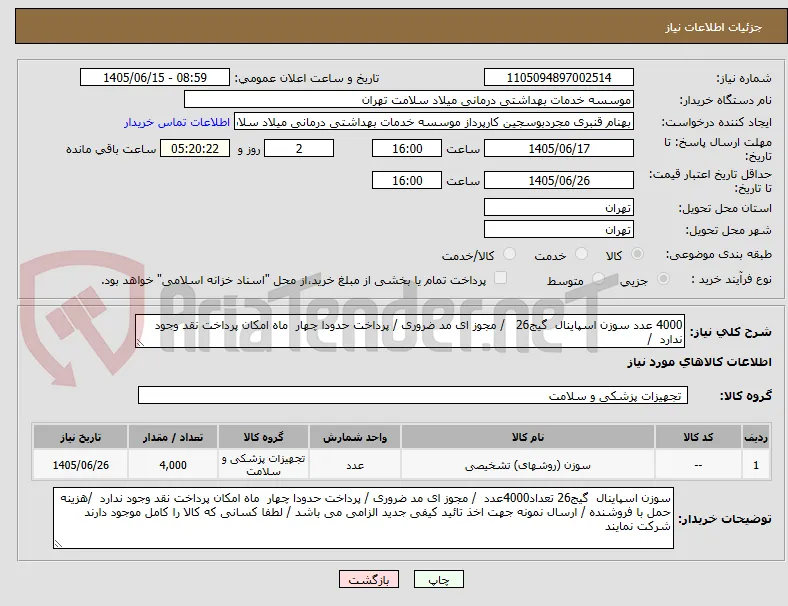Select the خدمت radio button
Screen dimensions: 788x606
[x=581, y=254]
